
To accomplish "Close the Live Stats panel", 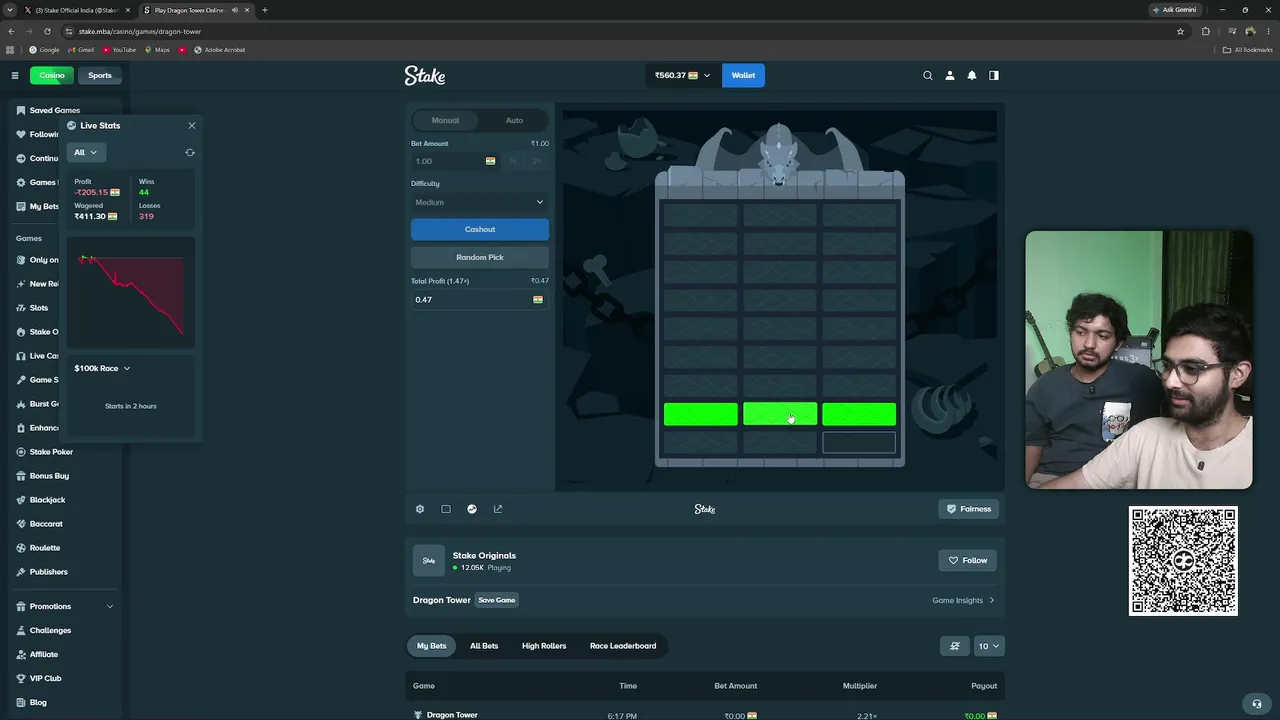I will point(192,125).
